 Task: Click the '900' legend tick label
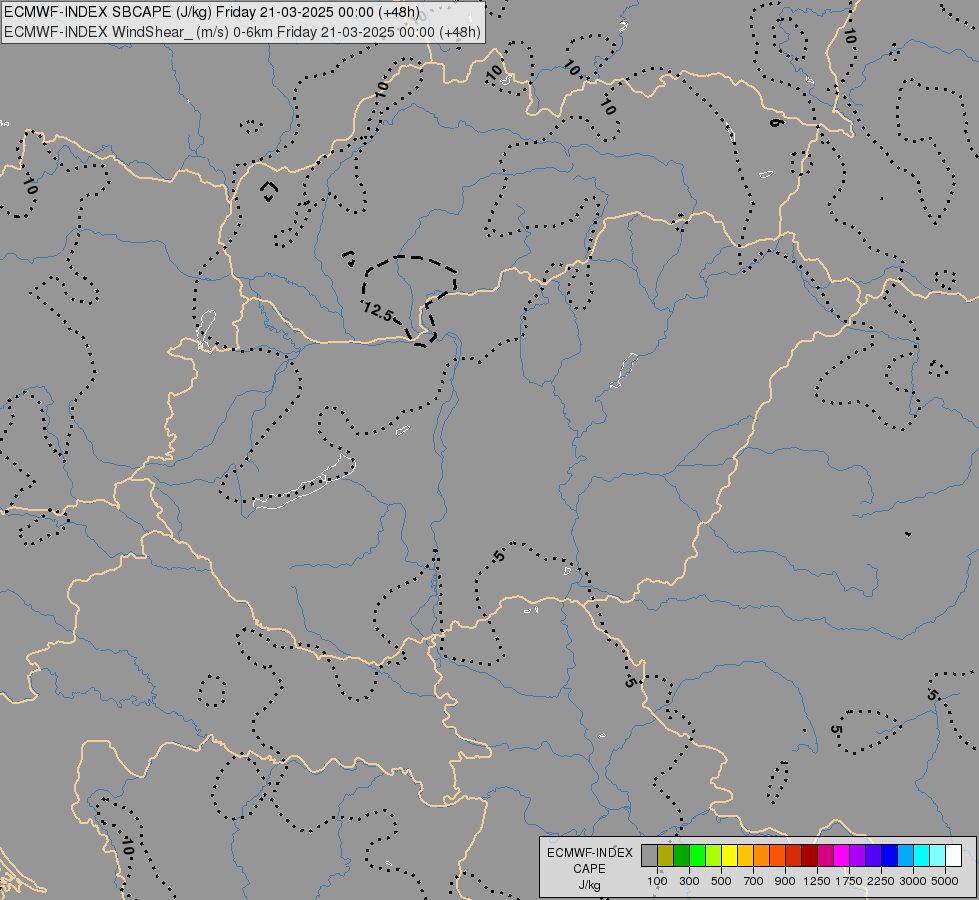pos(785,881)
